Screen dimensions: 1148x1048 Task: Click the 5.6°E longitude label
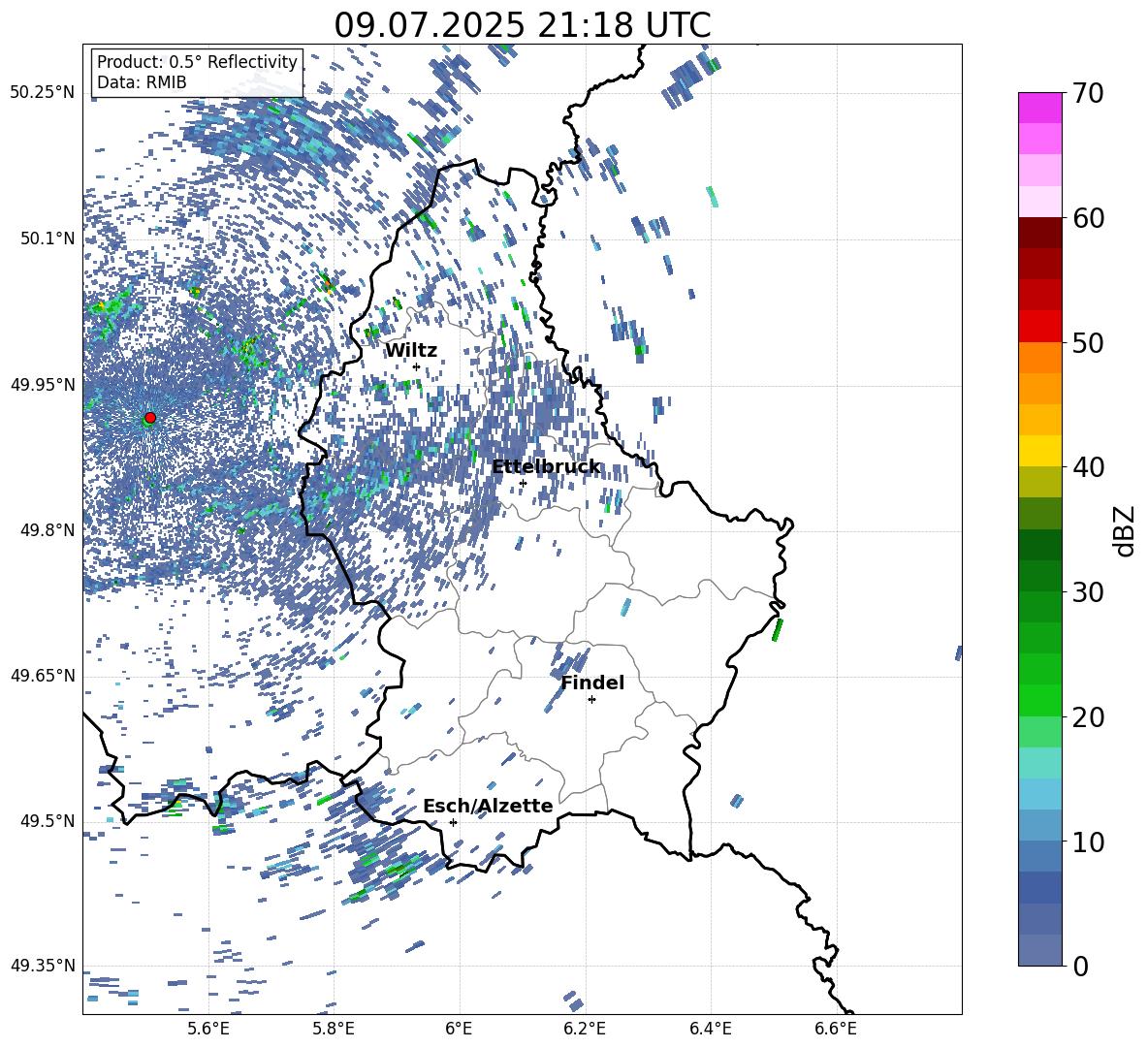[x=208, y=1029]
